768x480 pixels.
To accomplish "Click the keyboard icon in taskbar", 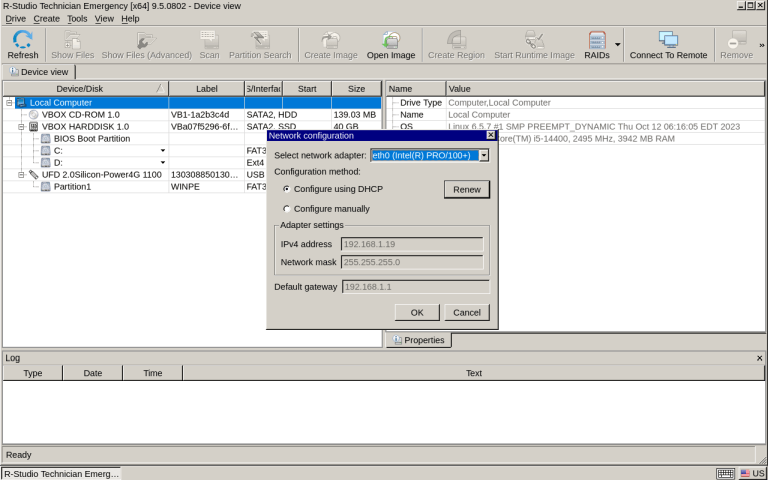I will [x=726, y=473].
